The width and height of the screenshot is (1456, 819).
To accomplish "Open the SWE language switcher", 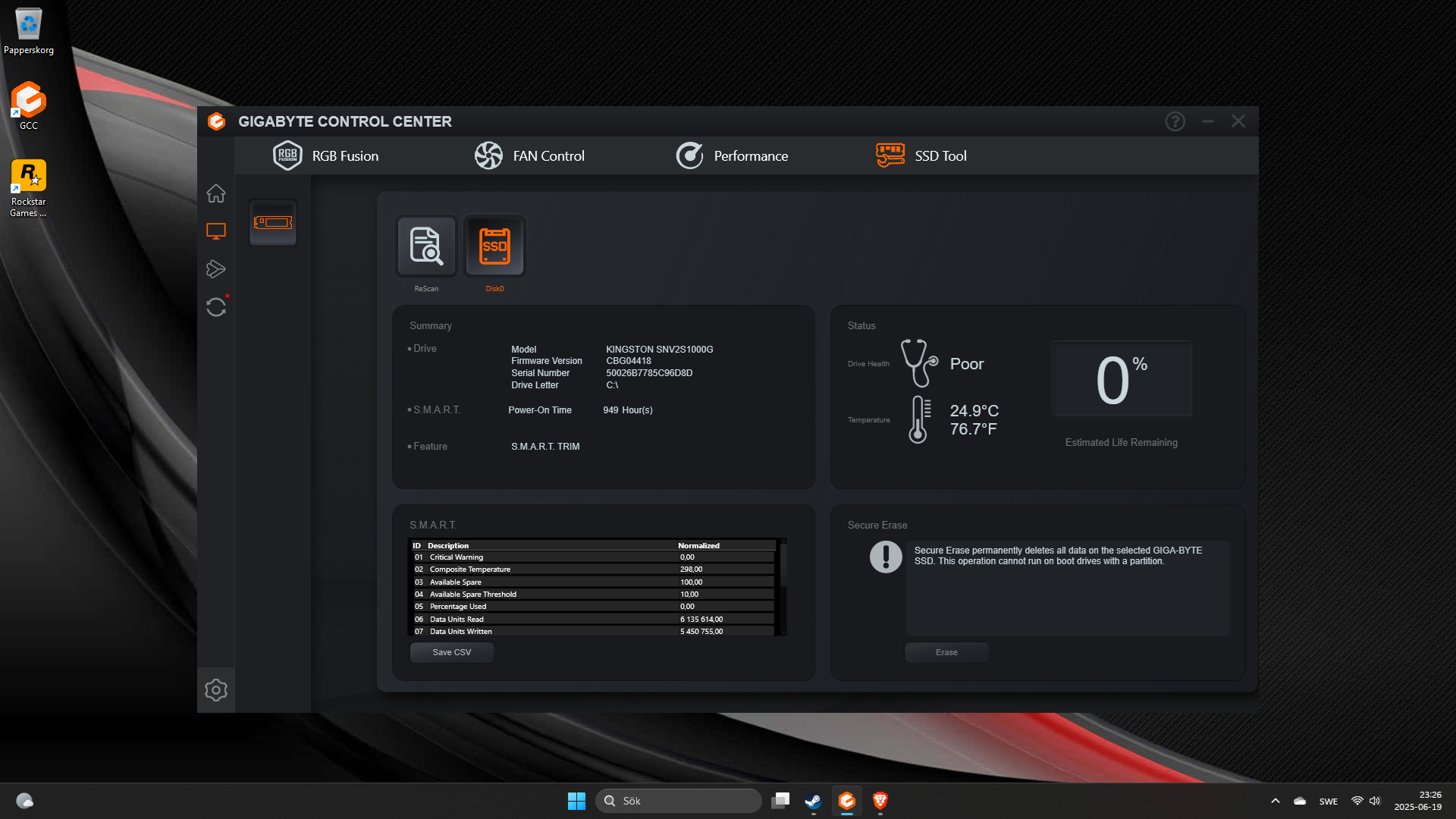I will [x=1329, y=802].
